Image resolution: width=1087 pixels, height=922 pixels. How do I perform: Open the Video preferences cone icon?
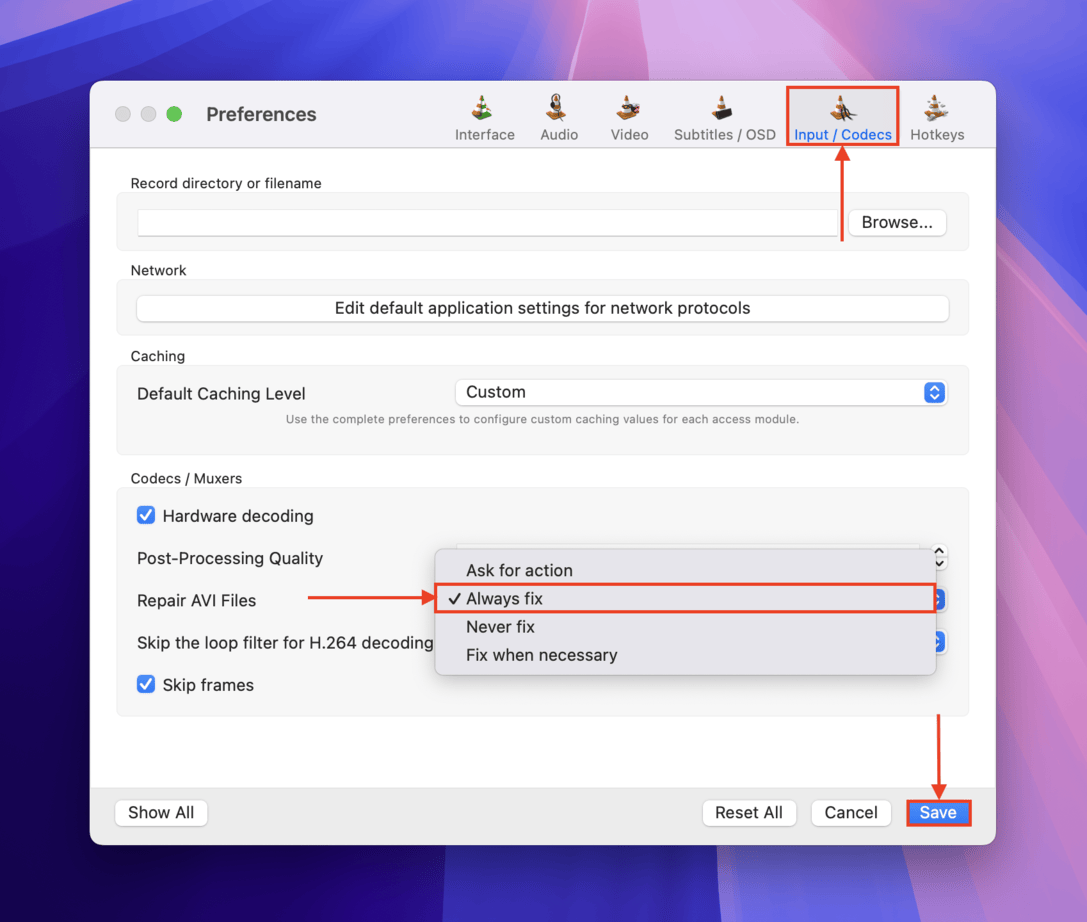[629, 108]
